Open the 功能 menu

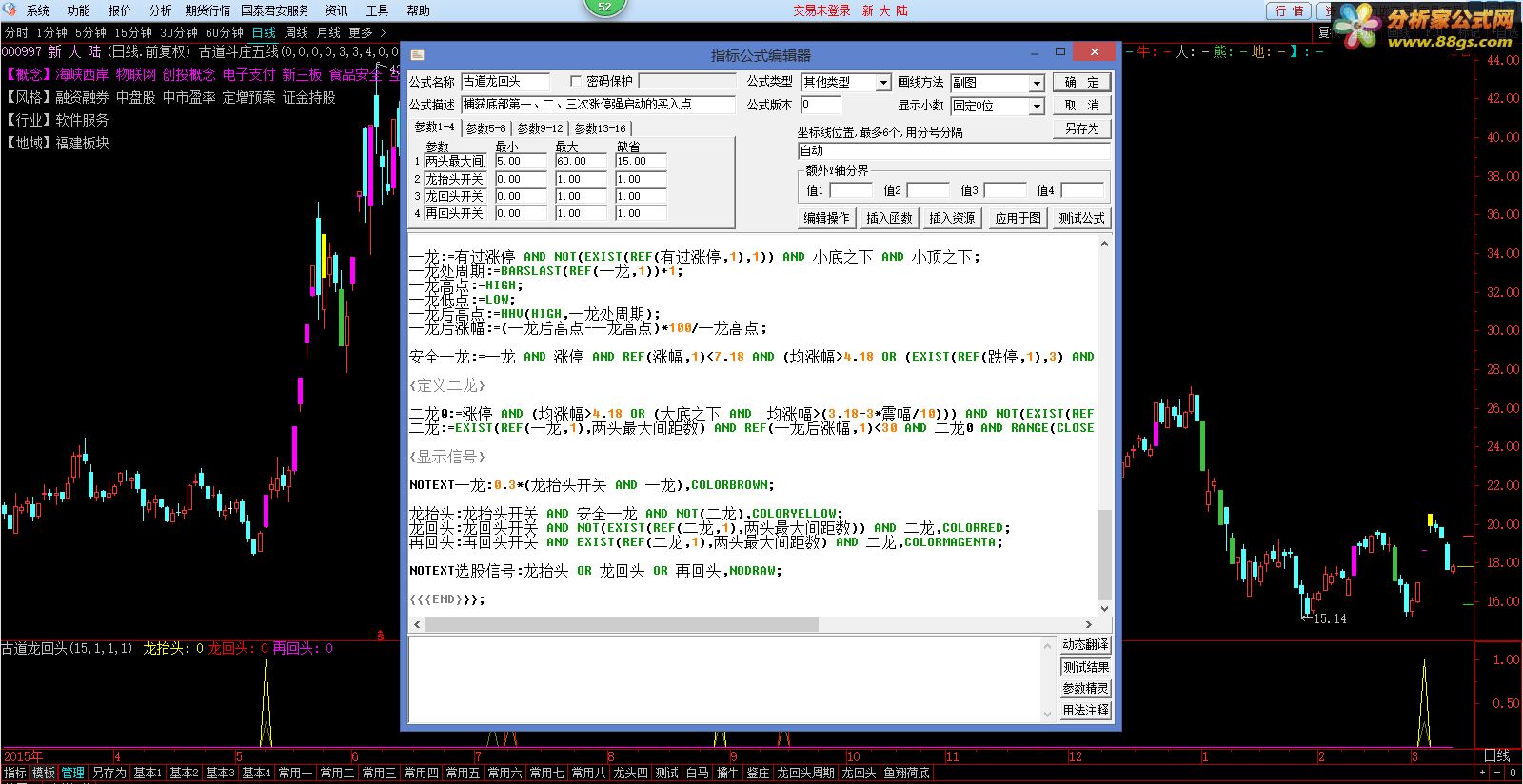[x=79, y=10]
